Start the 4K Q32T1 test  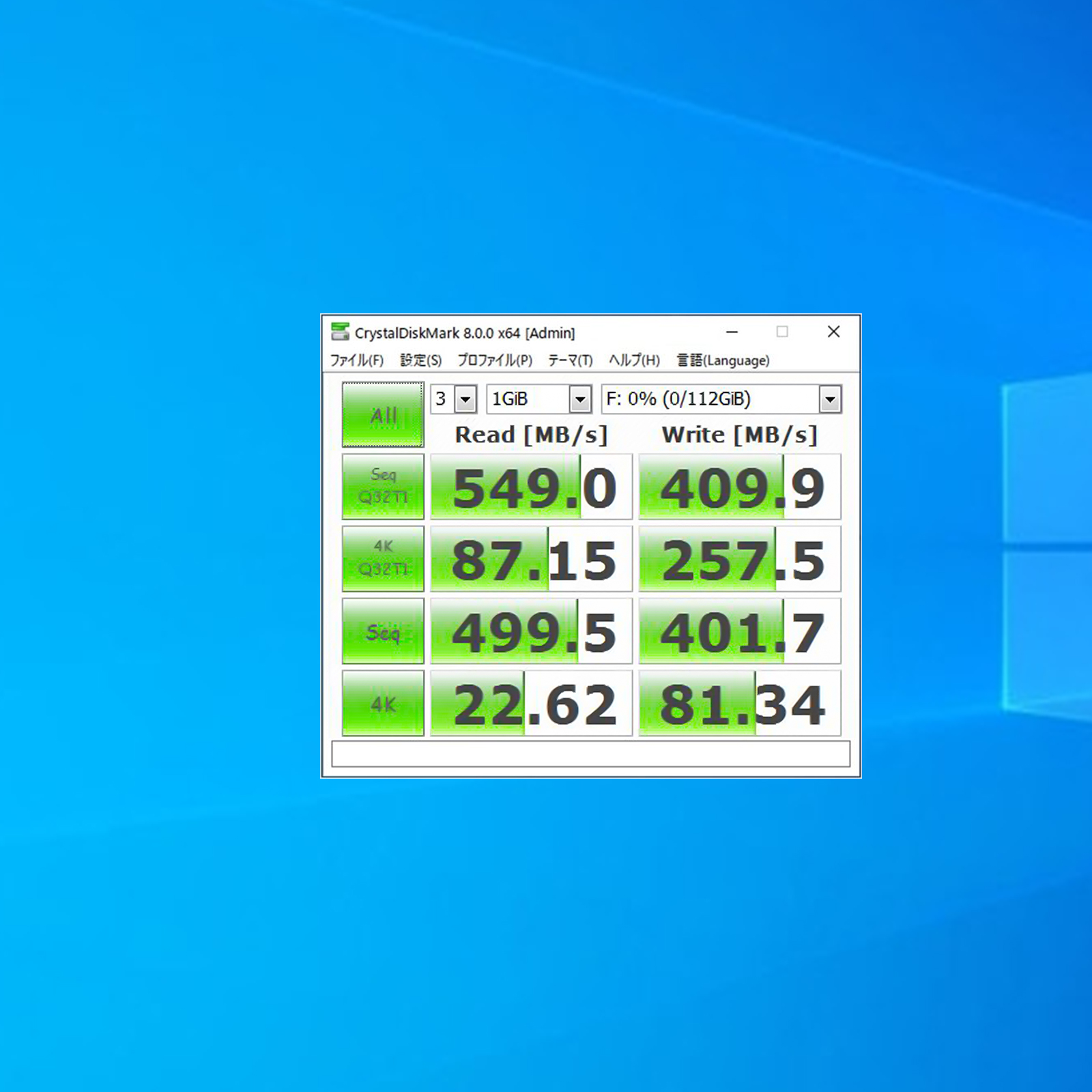[383, 558]
